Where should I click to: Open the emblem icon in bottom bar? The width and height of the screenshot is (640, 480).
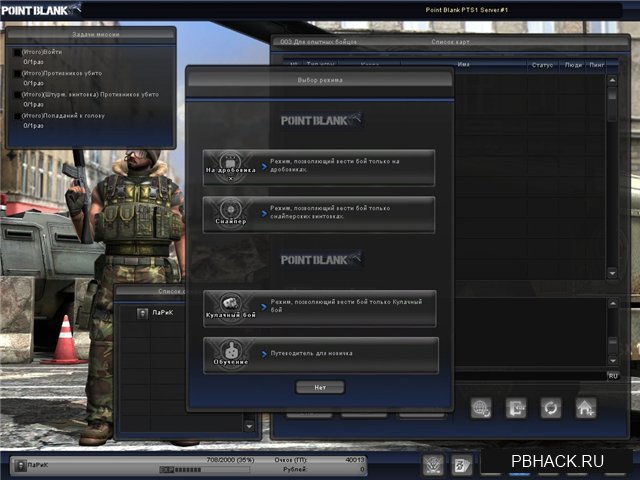433,465
